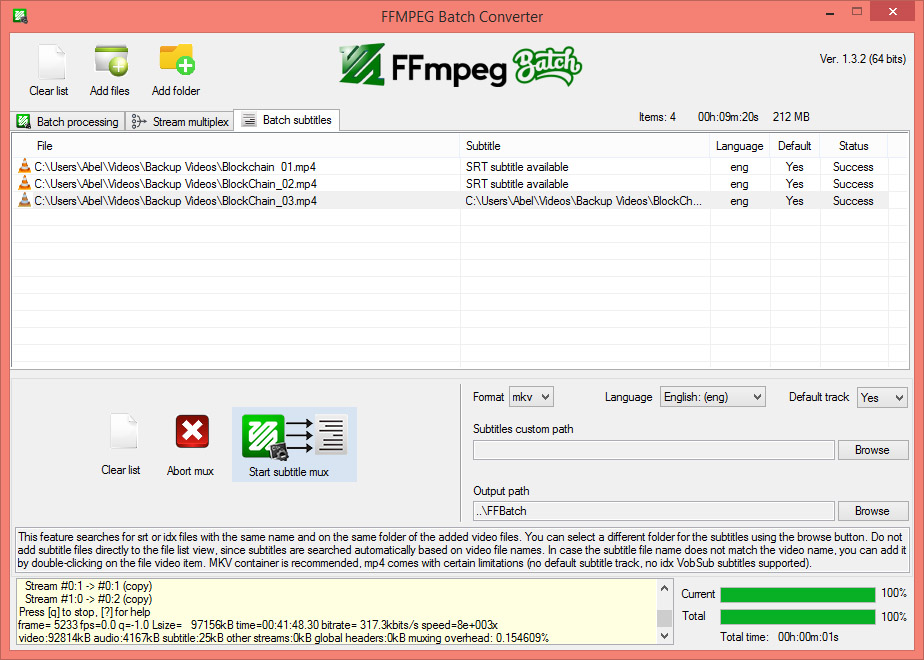924x660 pixels.
Task: Click the Total progress bar
Action: point(797,616)
